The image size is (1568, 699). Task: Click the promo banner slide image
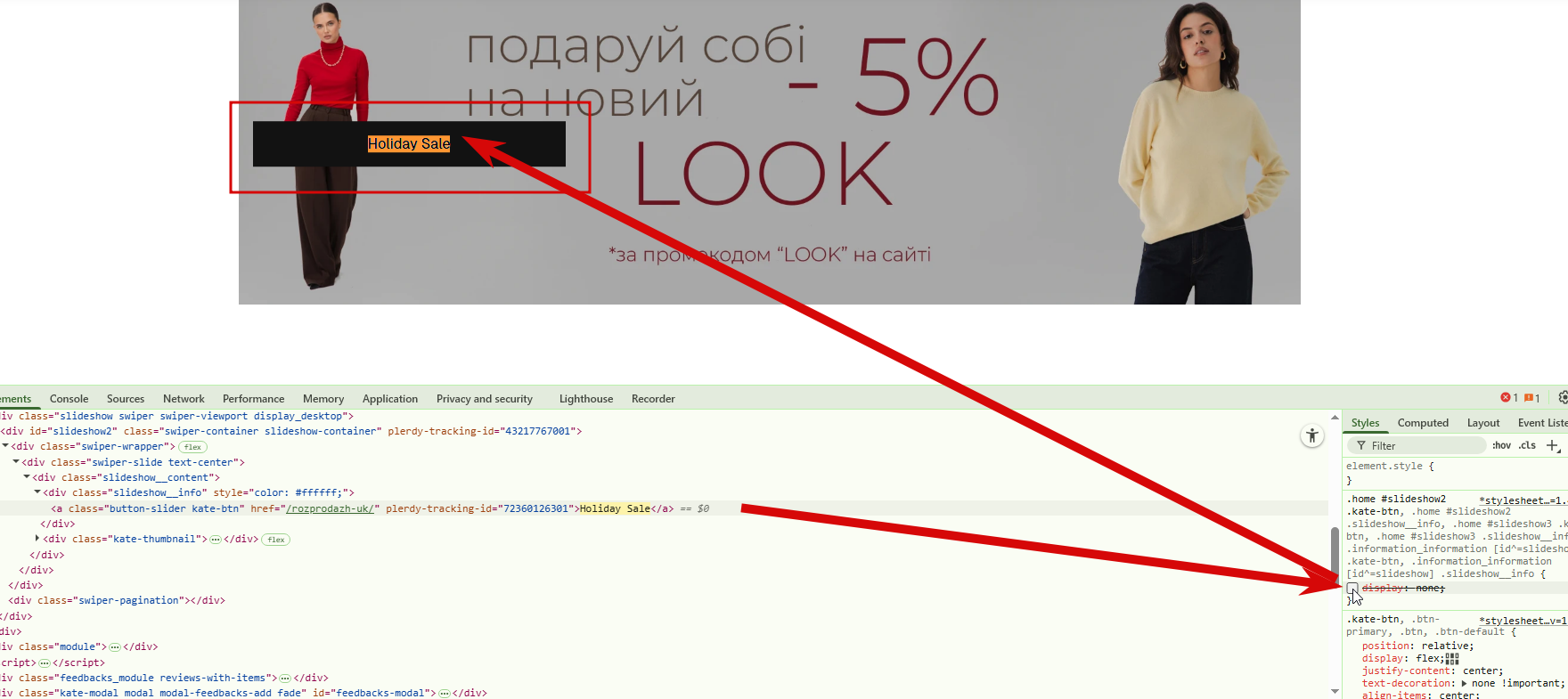769,152
